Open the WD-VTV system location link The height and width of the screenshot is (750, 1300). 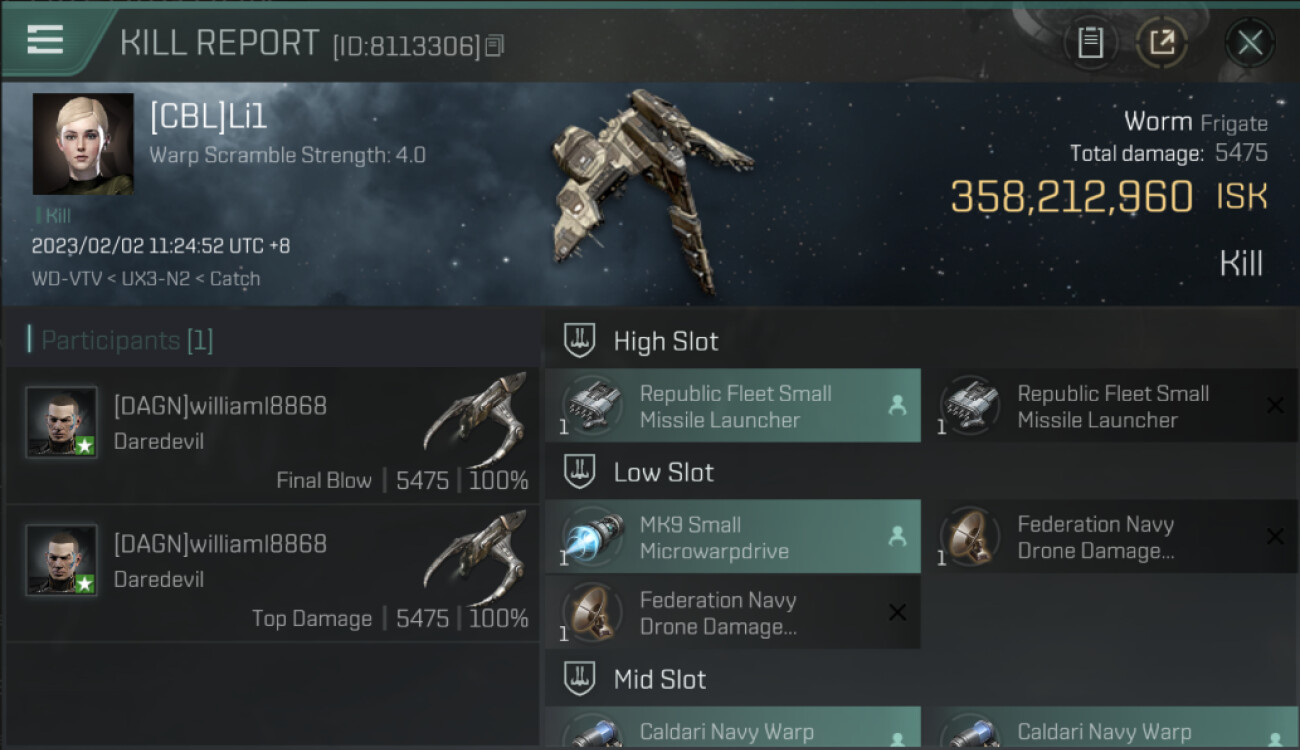click(x=67, y=279)
